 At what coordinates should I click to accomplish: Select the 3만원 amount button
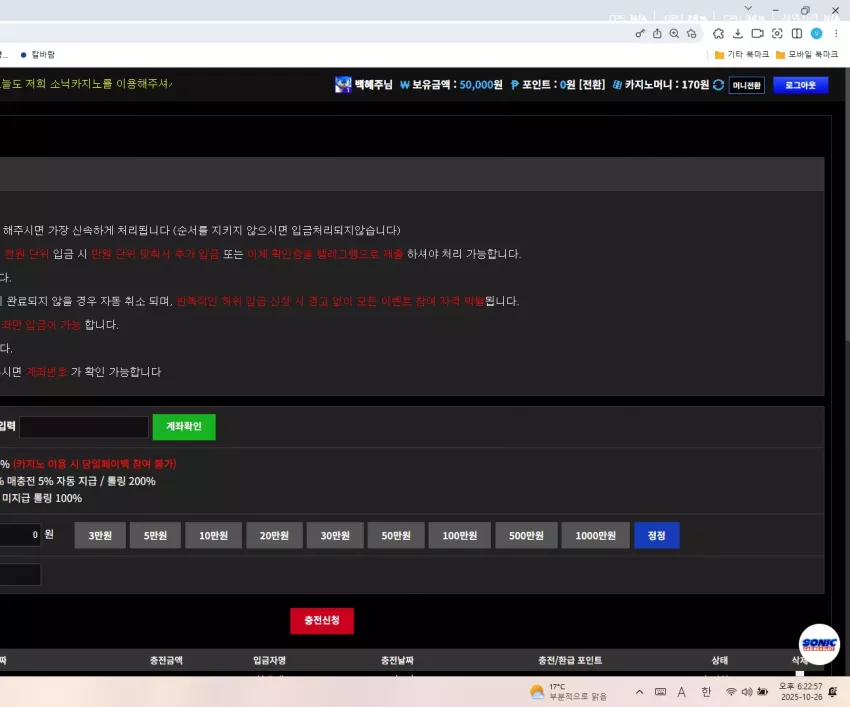[100, 536]
